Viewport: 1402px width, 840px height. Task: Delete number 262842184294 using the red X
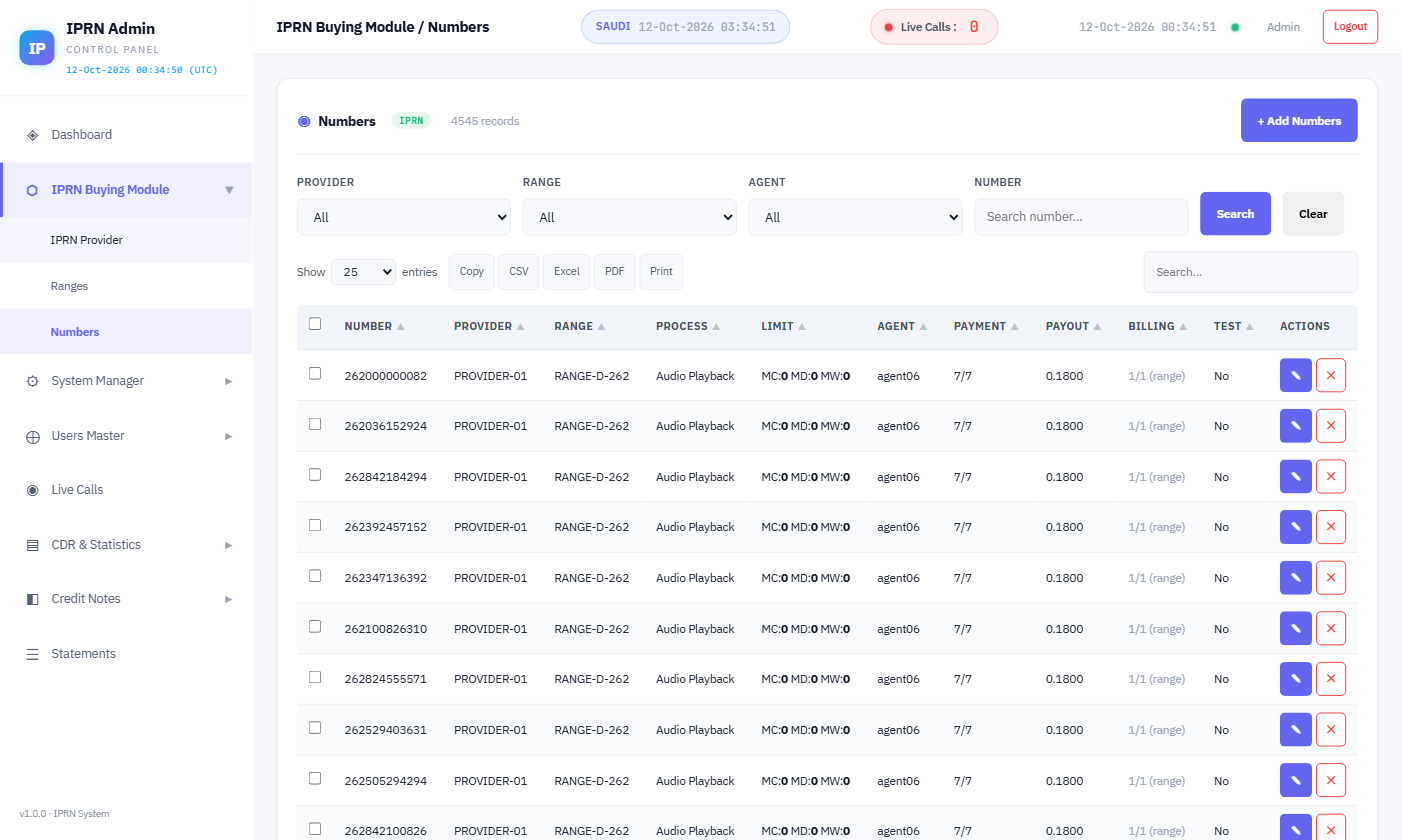[x=1331, y=477]
